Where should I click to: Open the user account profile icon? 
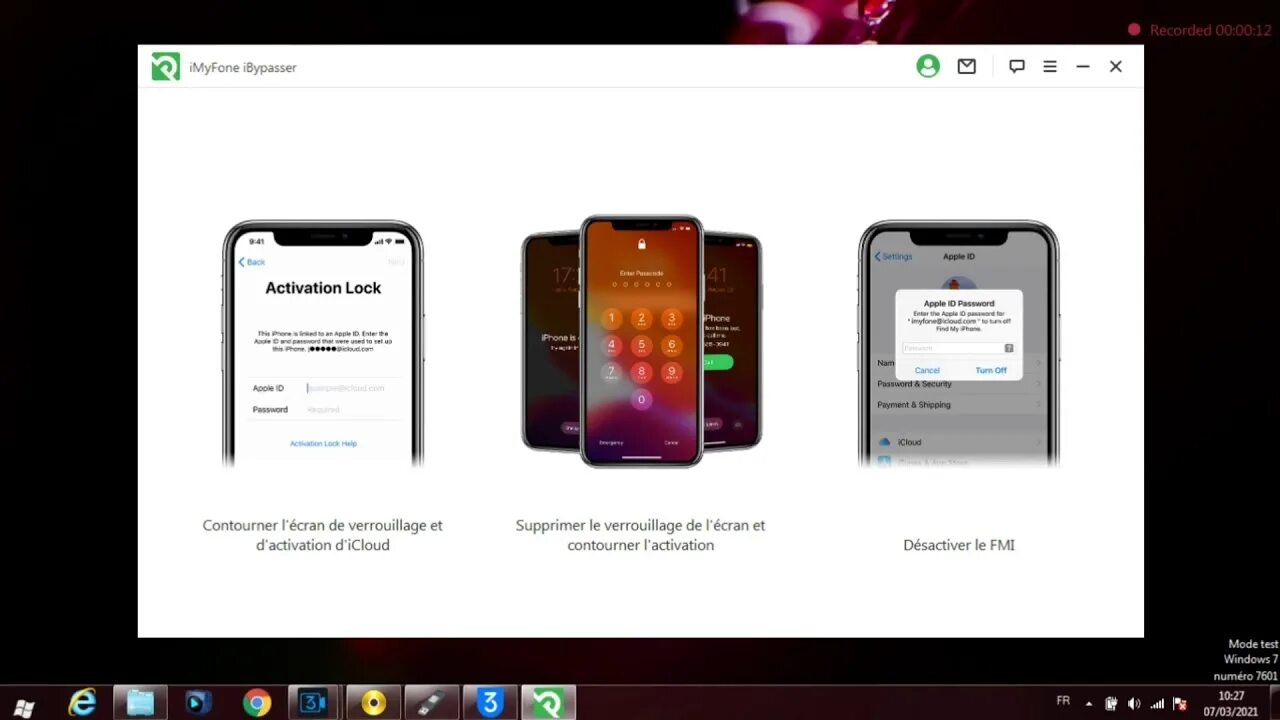coord(928,66)
